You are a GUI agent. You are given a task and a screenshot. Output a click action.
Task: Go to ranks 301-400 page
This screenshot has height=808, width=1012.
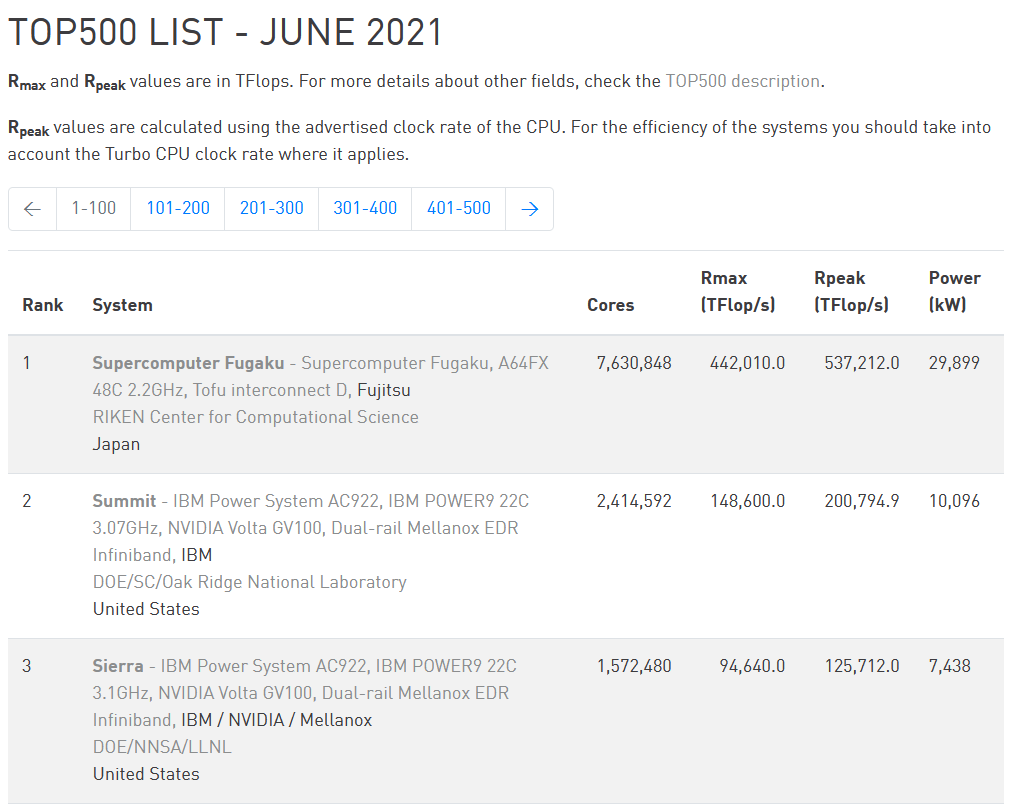365,208
